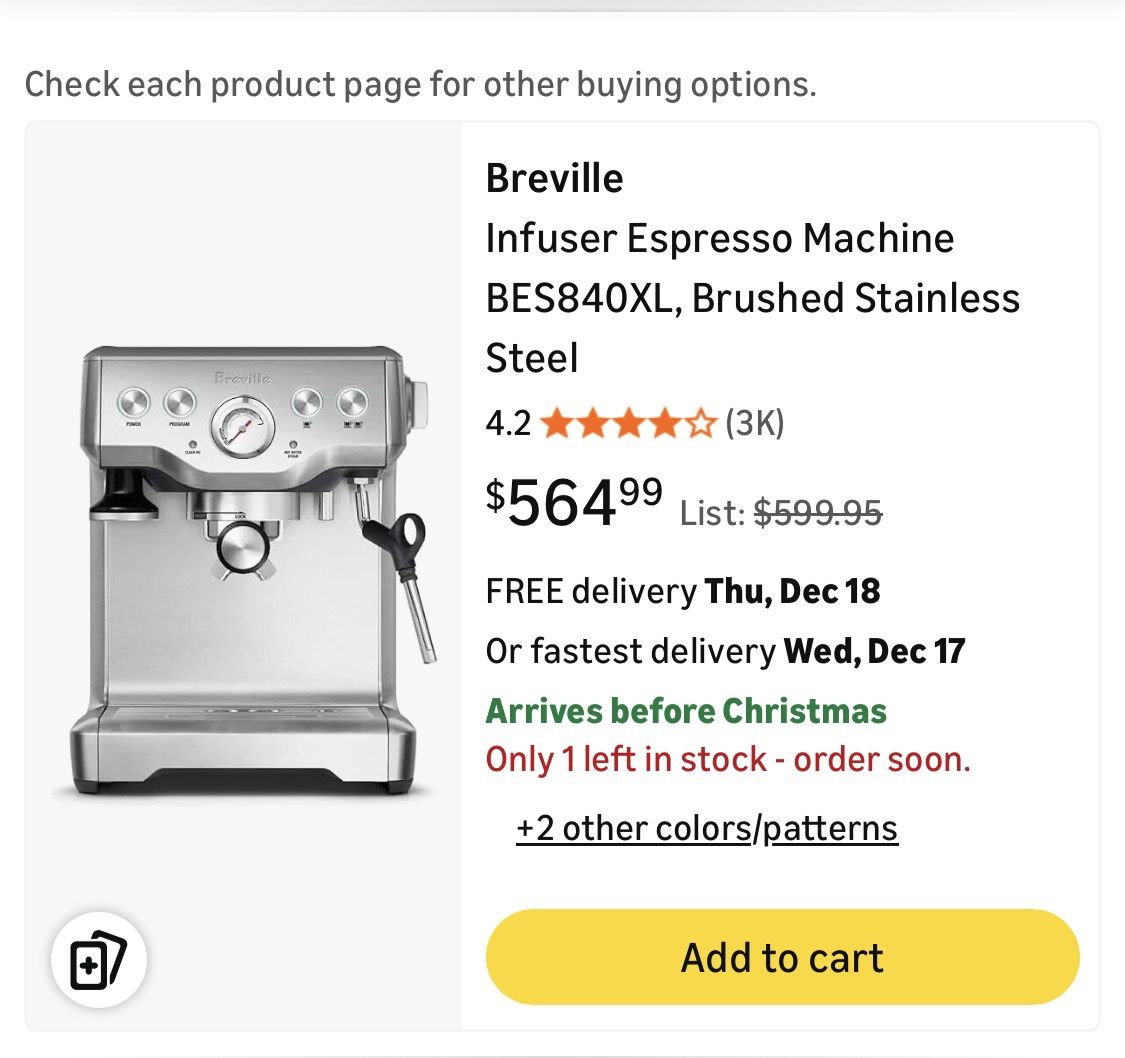
Task: Open the "+2 other colors/patterns" link
Action: [707, 828]
